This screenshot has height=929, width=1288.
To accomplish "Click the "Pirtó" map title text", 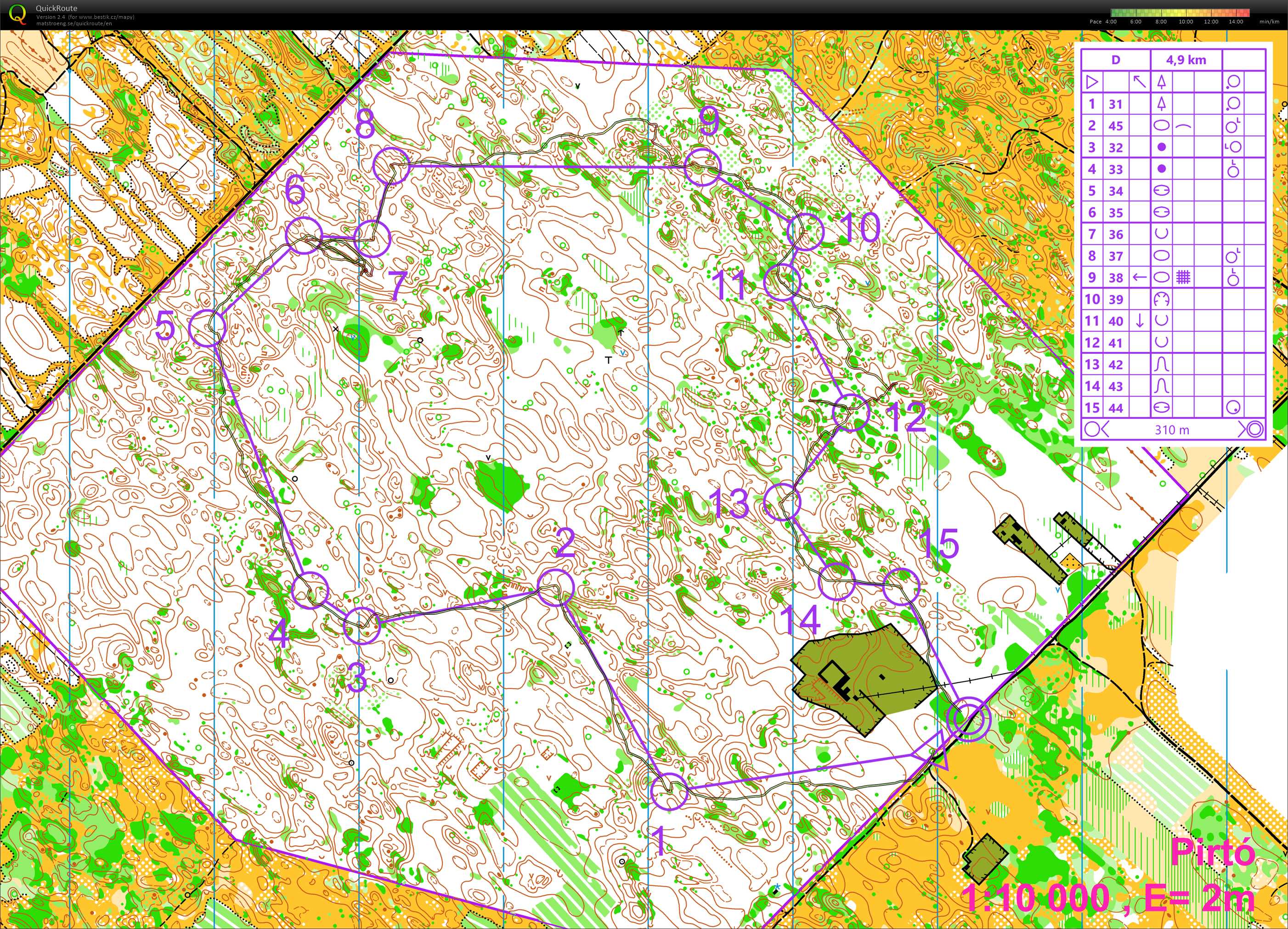I will [1212, 852].
